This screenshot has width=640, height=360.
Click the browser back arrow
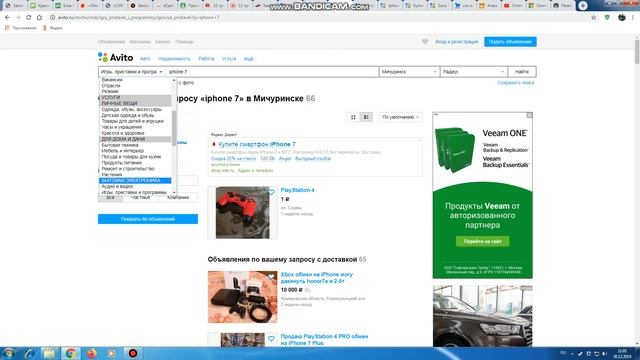pyautogui.click(x=7, y=18)
